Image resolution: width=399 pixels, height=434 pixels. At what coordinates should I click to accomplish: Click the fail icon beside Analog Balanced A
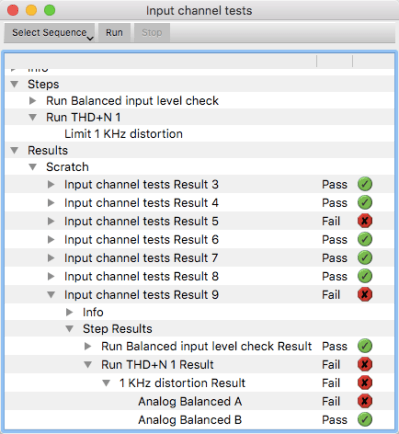(365, 401)
